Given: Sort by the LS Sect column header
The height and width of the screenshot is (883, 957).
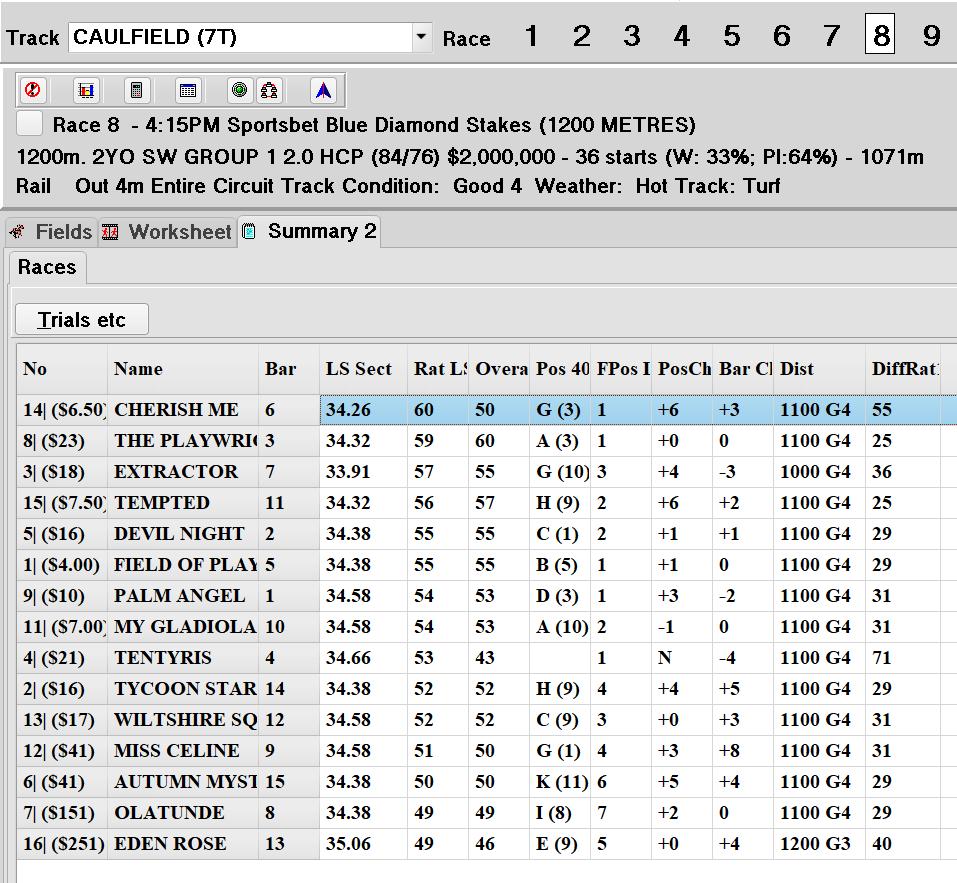Looking at the screenshot, I should click(359, 369).
